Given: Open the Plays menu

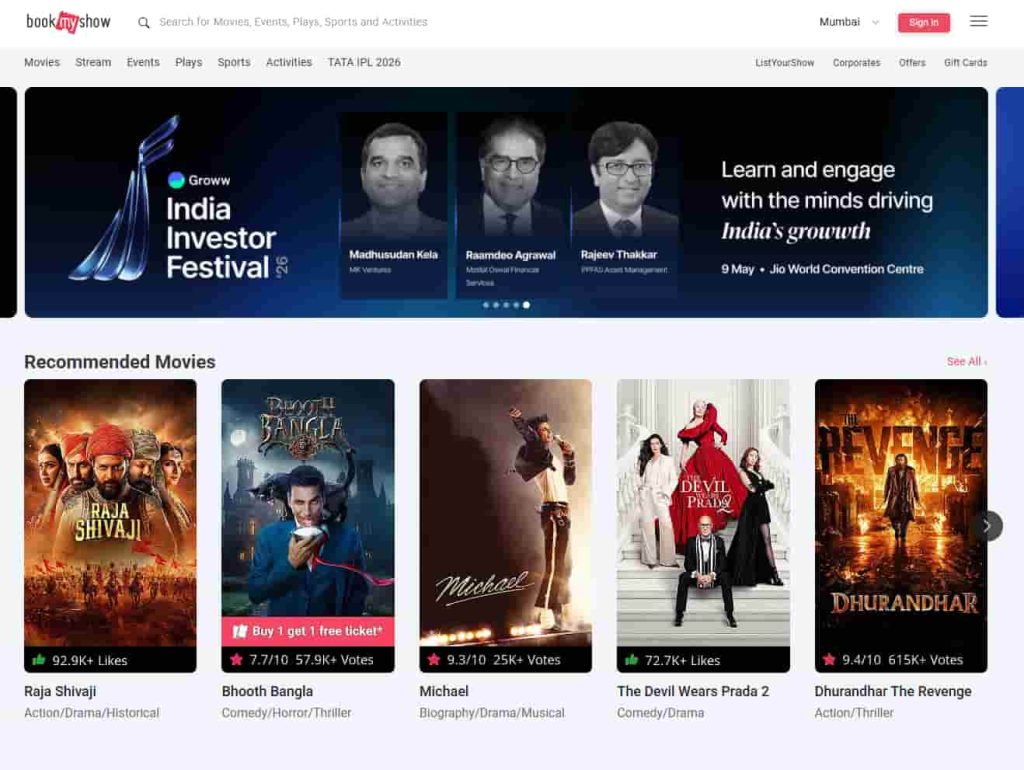Looking at the screenshot, I should pos(189,62).
